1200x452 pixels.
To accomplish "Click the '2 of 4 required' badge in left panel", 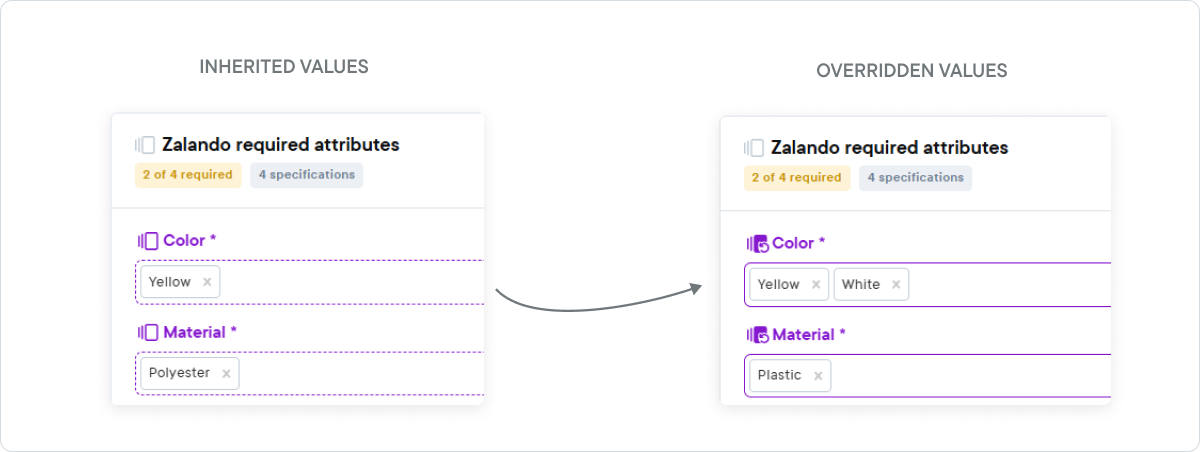I will [x=188, y=175].
